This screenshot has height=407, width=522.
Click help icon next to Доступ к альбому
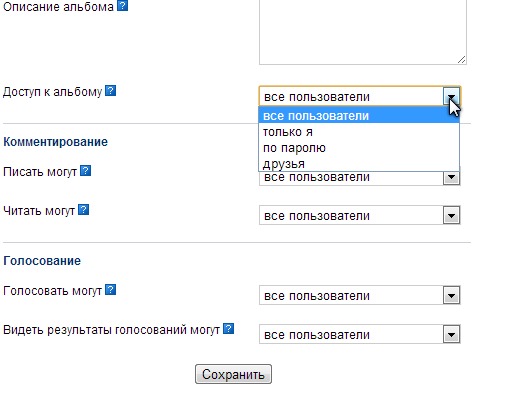111,91
